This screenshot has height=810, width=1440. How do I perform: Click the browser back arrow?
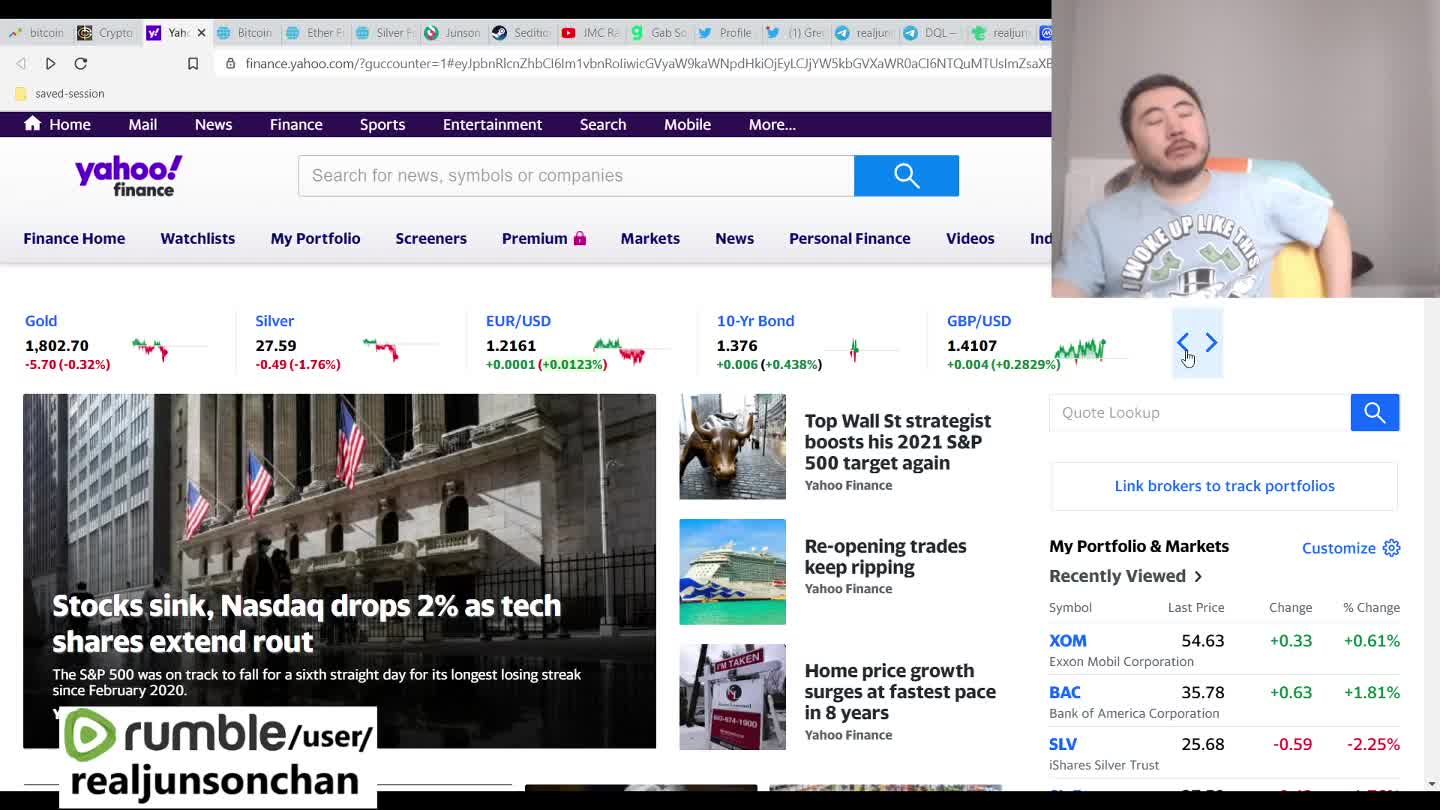pos(21,63)
